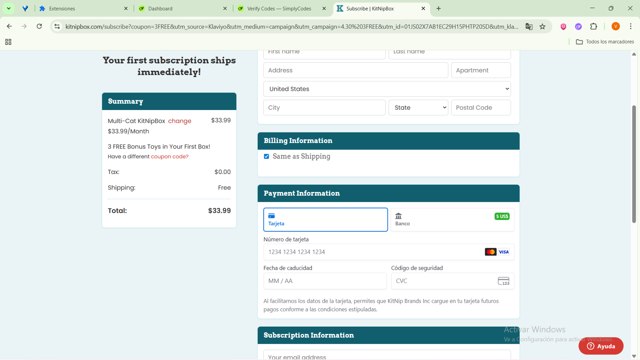
Task: Click the pinned tab with V icon
Action: (25, 8)
